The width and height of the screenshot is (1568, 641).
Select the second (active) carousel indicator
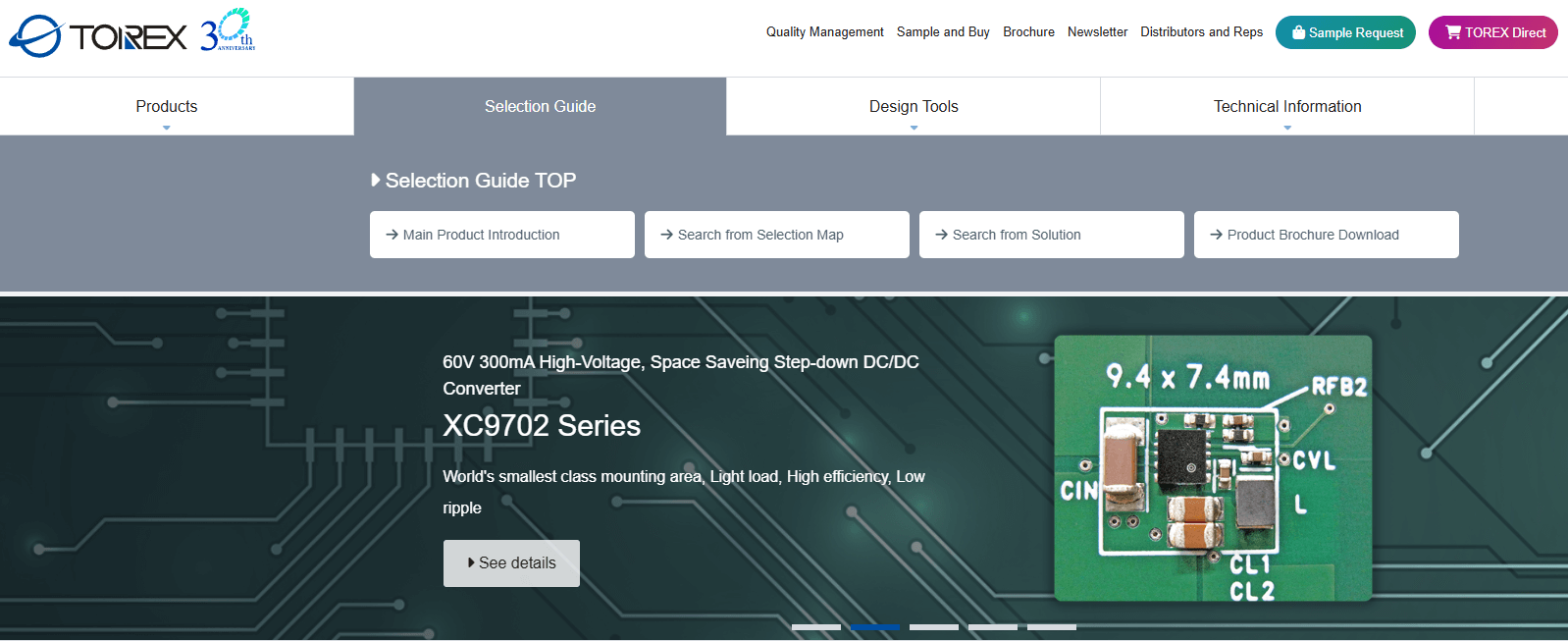click(875, 626)
